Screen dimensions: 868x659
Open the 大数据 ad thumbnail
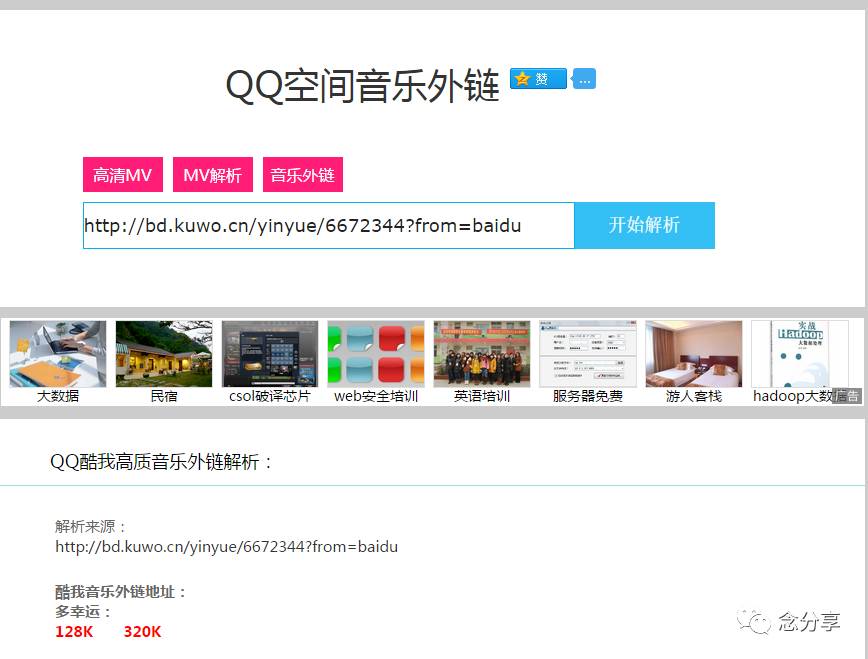58,354
